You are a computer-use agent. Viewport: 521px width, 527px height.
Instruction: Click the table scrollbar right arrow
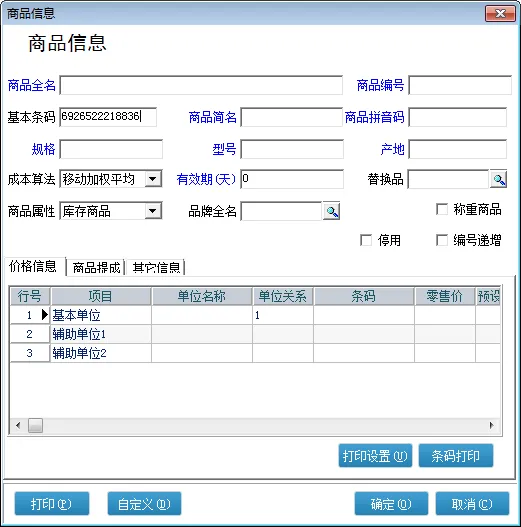click(491, 425)
